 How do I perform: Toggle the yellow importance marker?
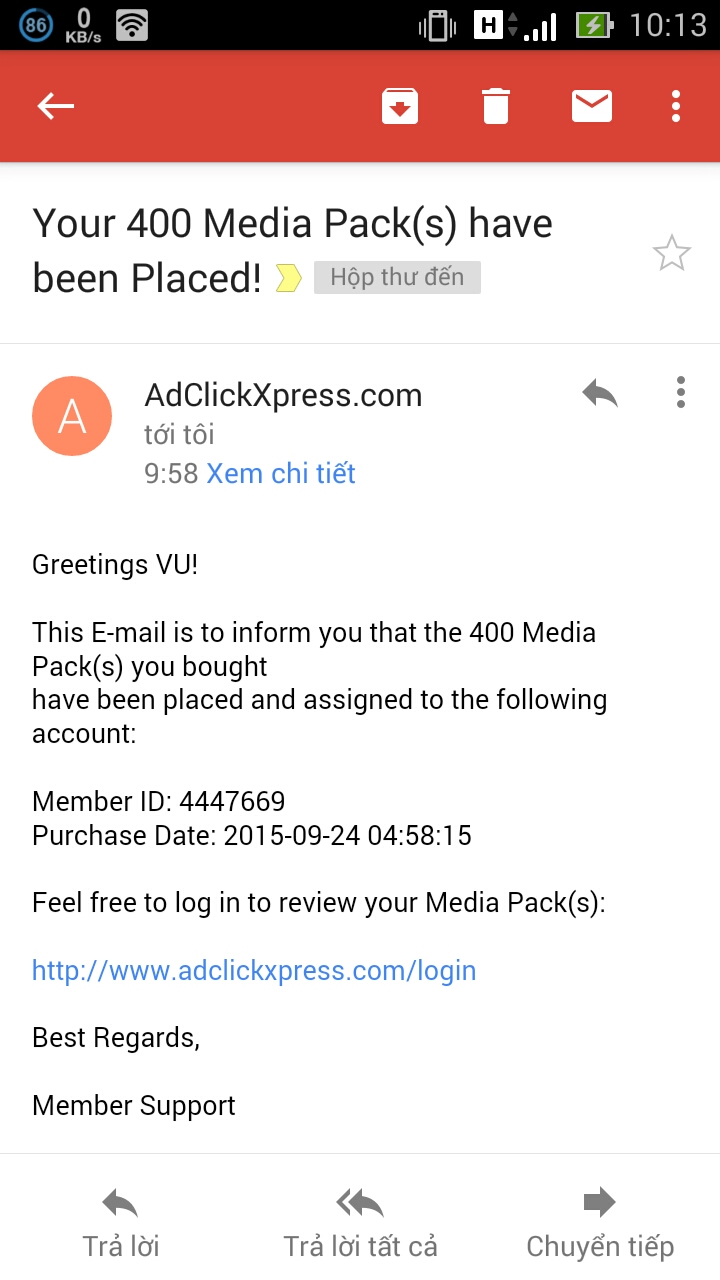click(289, 278)
